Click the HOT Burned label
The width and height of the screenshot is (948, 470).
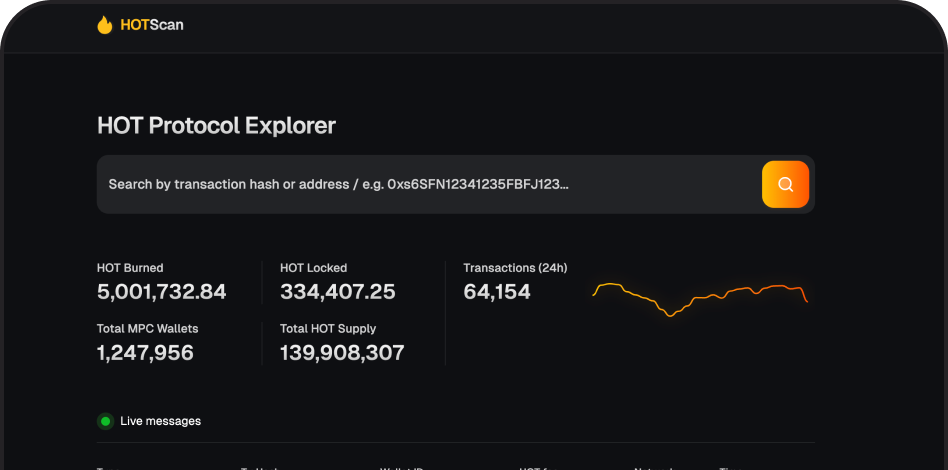tap(130, 268)
